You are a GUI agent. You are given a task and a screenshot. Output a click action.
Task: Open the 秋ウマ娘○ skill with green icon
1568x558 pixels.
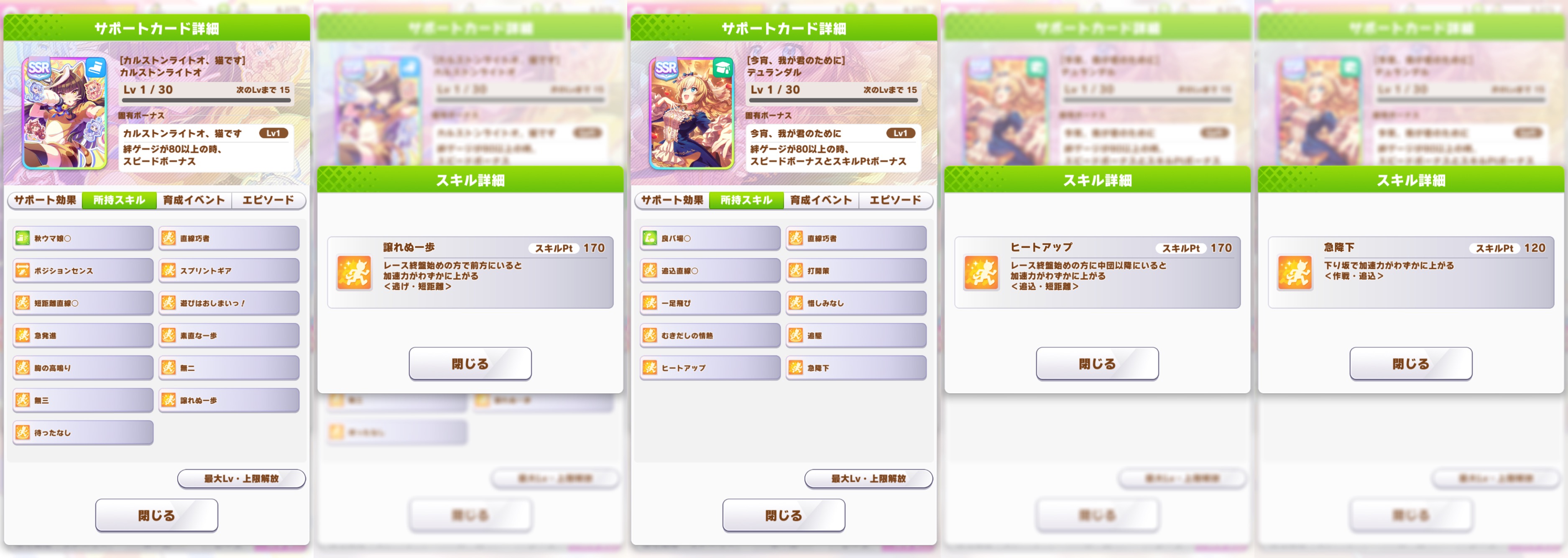coord(83,238)
